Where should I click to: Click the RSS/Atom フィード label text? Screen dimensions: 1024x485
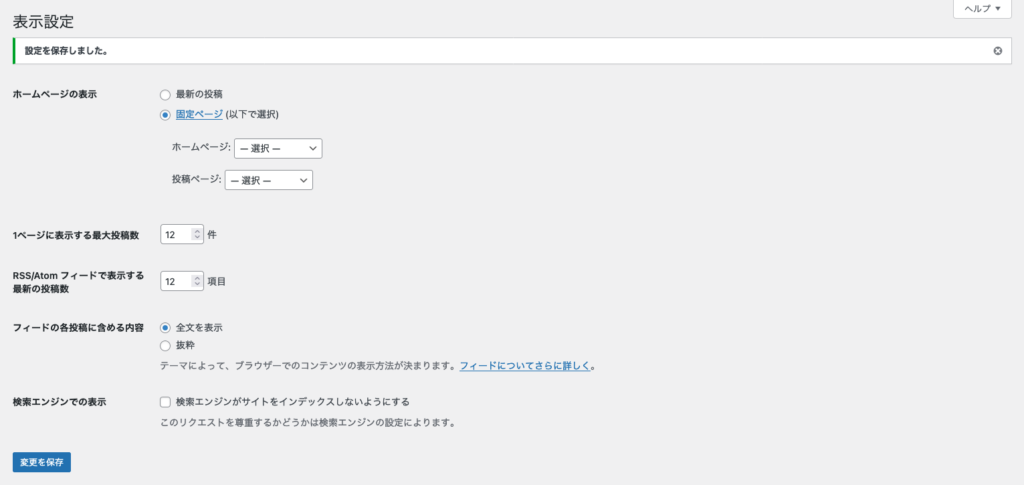(x=78, y=275)
